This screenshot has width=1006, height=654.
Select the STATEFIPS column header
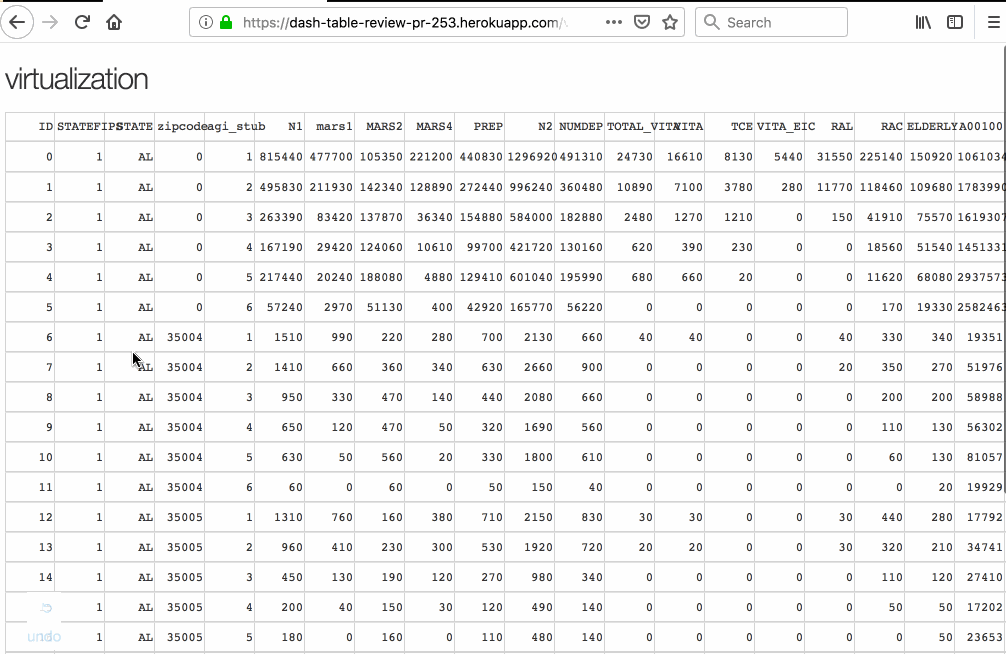80,126
